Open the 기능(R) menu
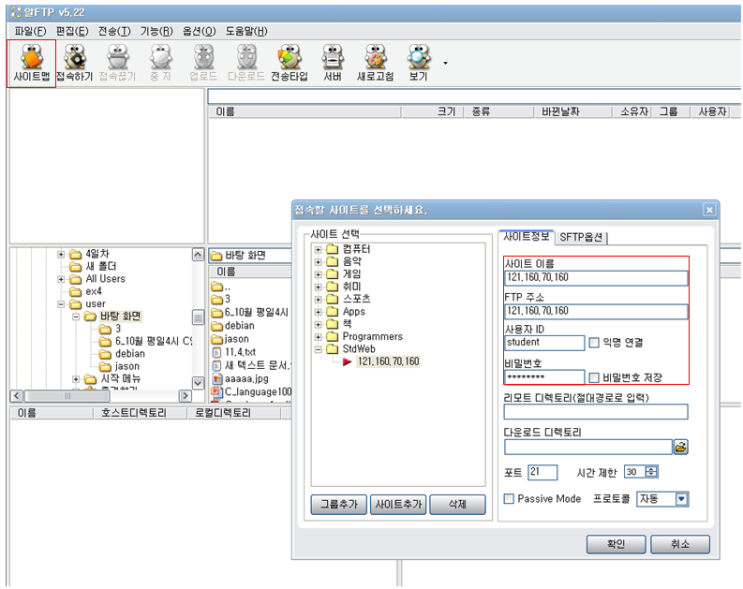This screenshot has width=743, height=589. (x=156, y=31)
